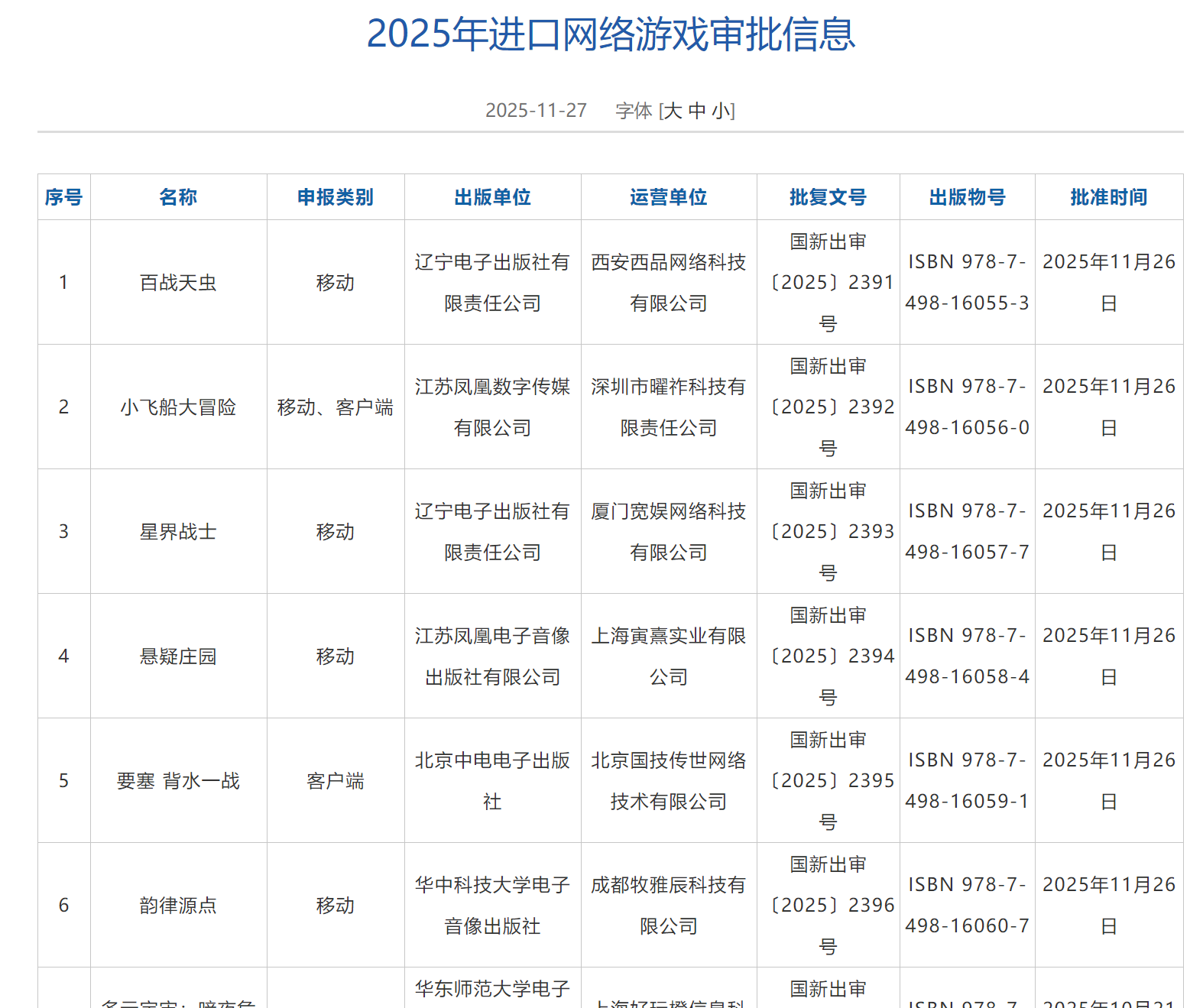Click the 出版单位 column header
1203x1008 pixels.
[x=492, y=197]
